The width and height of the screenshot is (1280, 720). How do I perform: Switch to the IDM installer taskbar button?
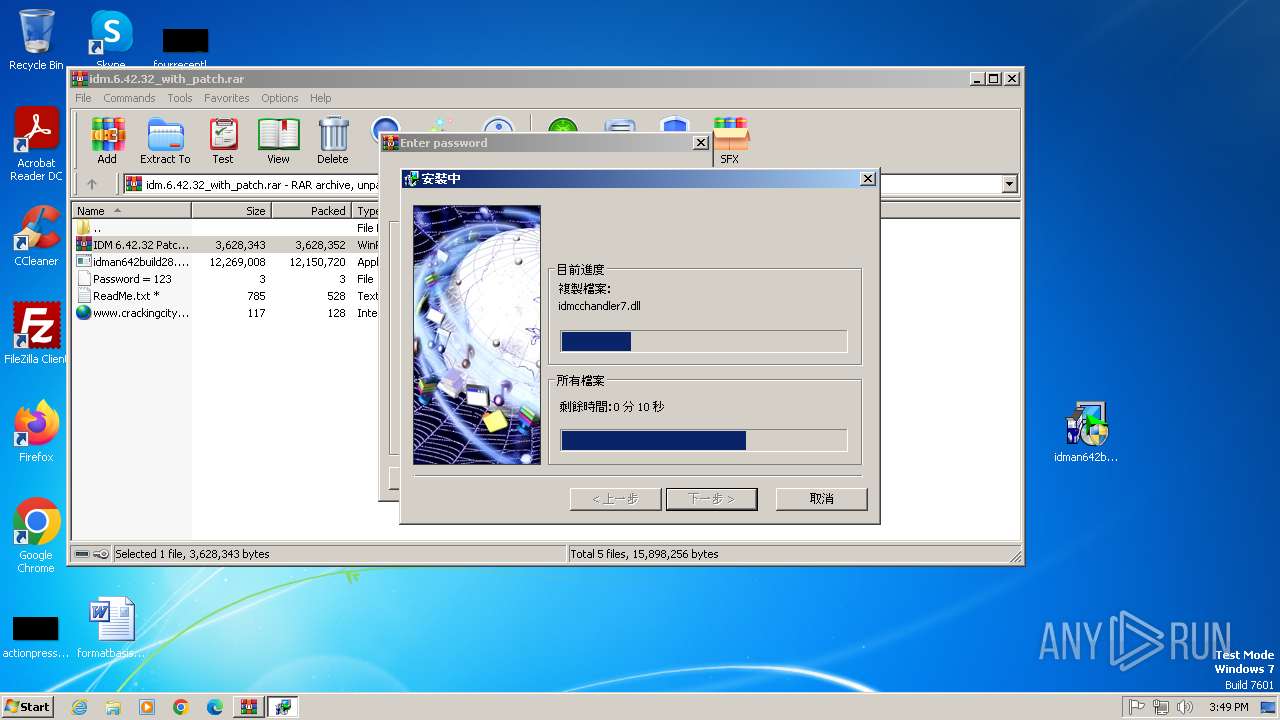pos(283,707)
